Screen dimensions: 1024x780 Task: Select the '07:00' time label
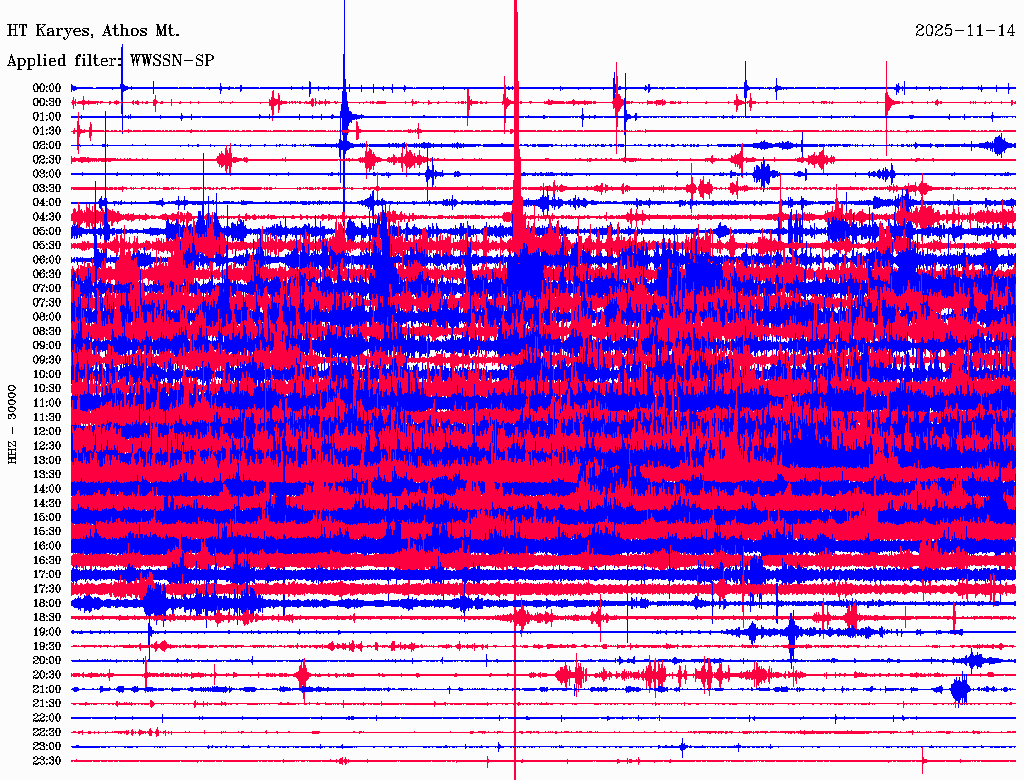click(47, 289)
